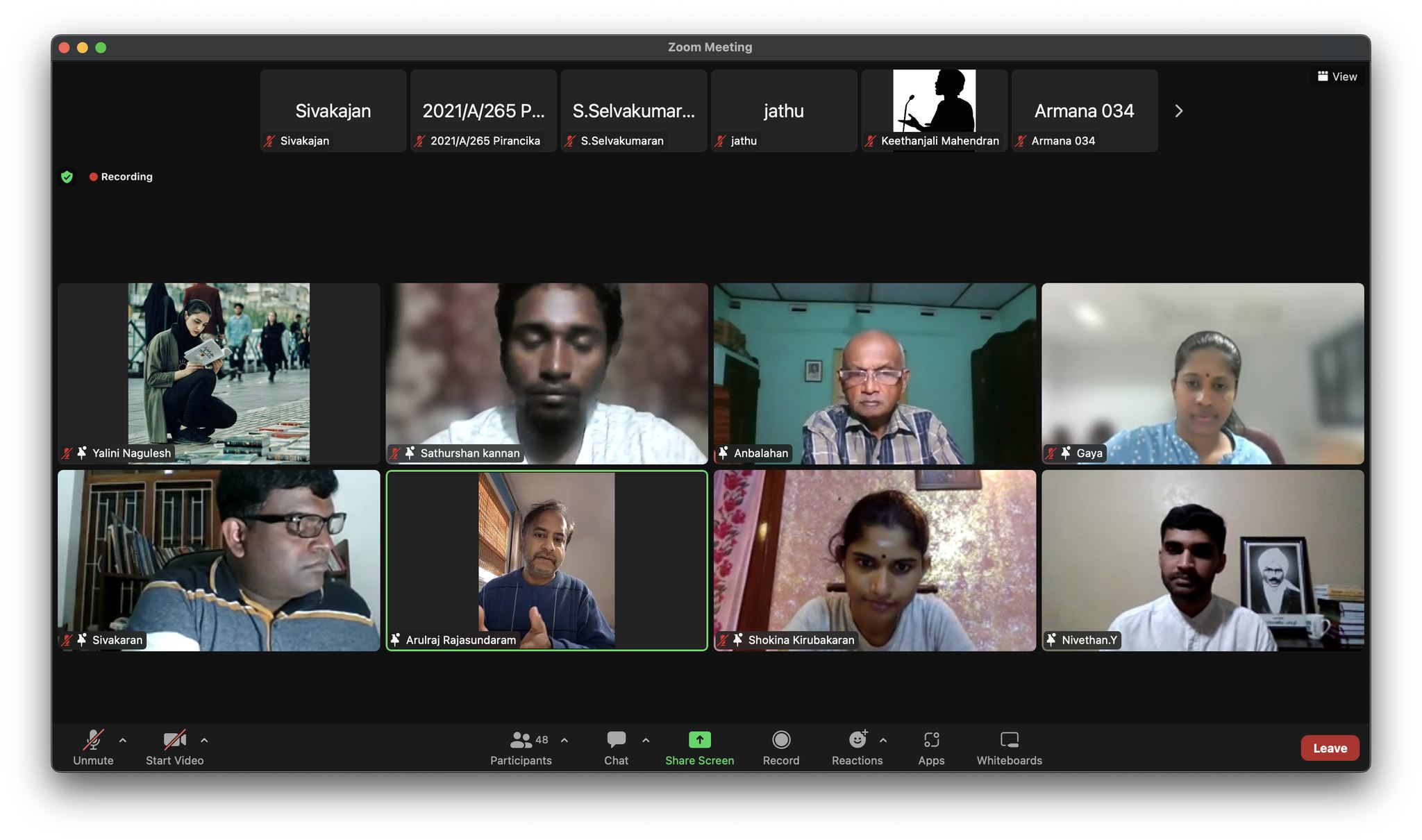The image size is (1422, 840).
Task: Click muted mic icon on Sathurshan kannan
Action: point(395,453)
